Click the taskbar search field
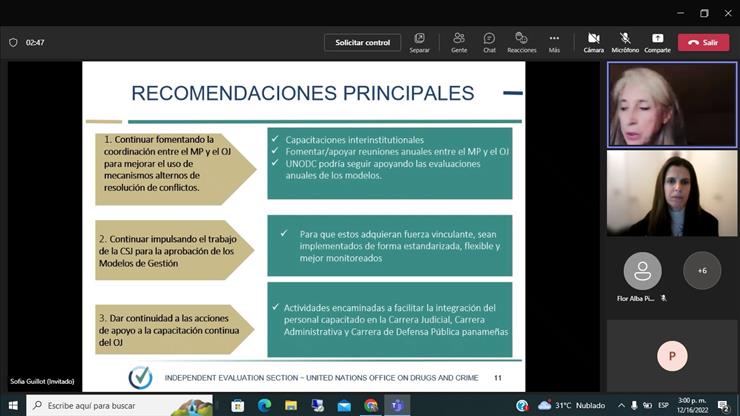This screenshot has width=740, height=416. pos(120,406)
